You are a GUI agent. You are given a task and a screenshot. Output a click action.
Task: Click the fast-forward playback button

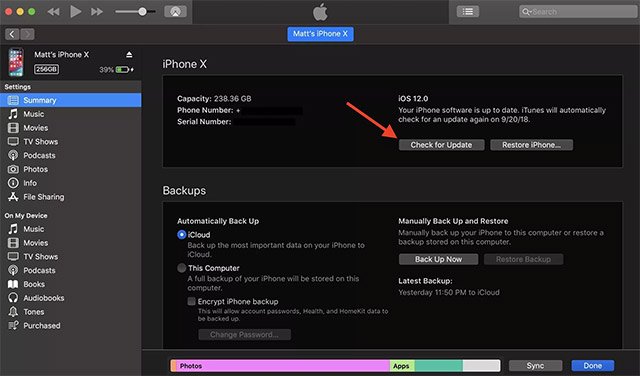click(x=97, y=11)
